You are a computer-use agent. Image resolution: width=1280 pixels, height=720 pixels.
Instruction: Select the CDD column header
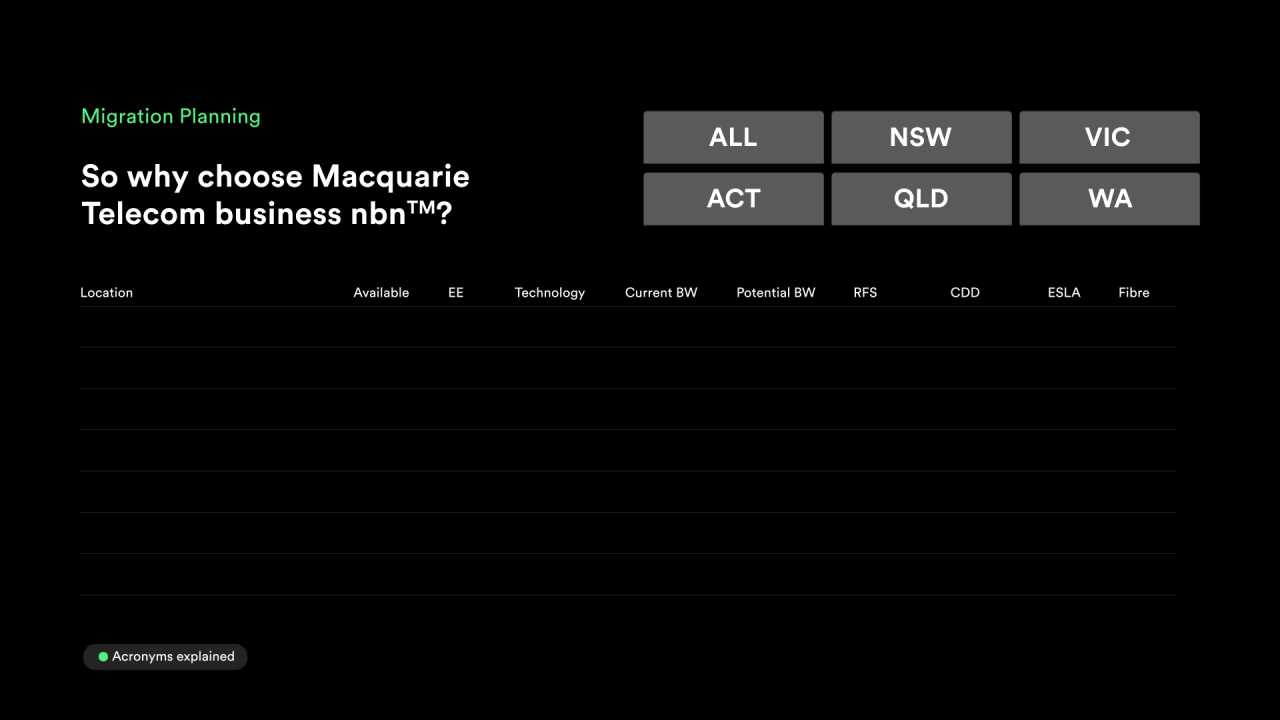[x=965, y=292]
